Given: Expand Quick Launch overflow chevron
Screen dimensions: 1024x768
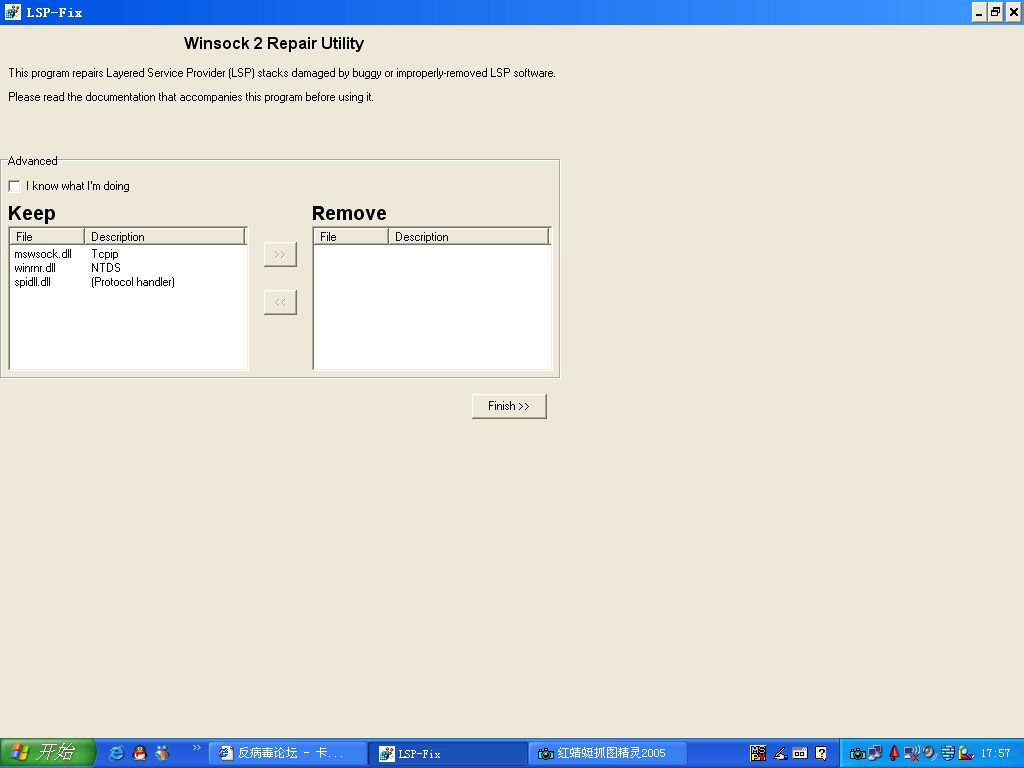Looking at the screenshot, I should click(x=196, y=748).
